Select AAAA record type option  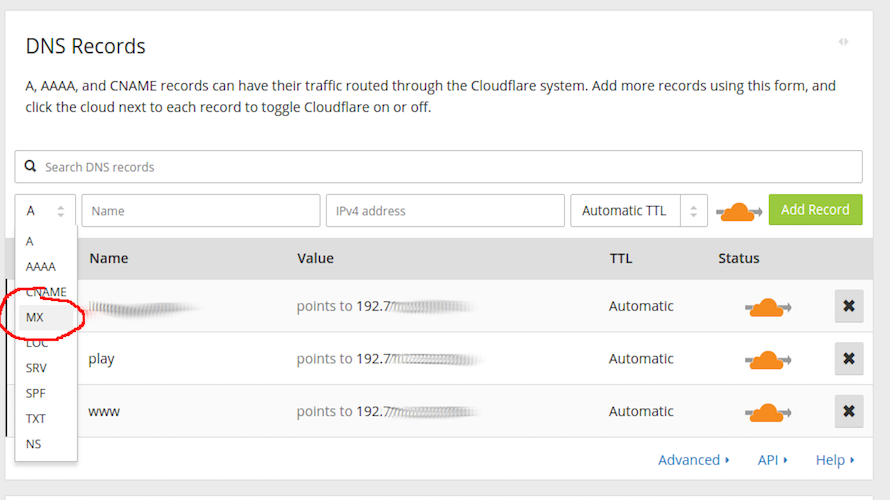[x=40, y=267]
